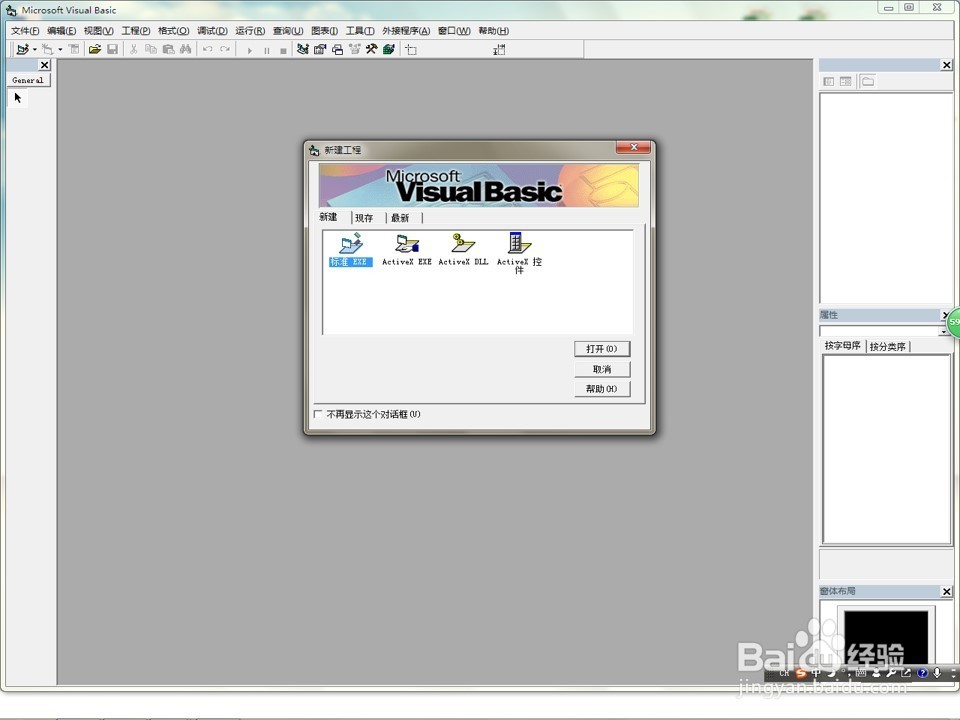Click the Paste toolbar icon
Image resolution: width=960 pixels, height=720 pixels.
168,50
